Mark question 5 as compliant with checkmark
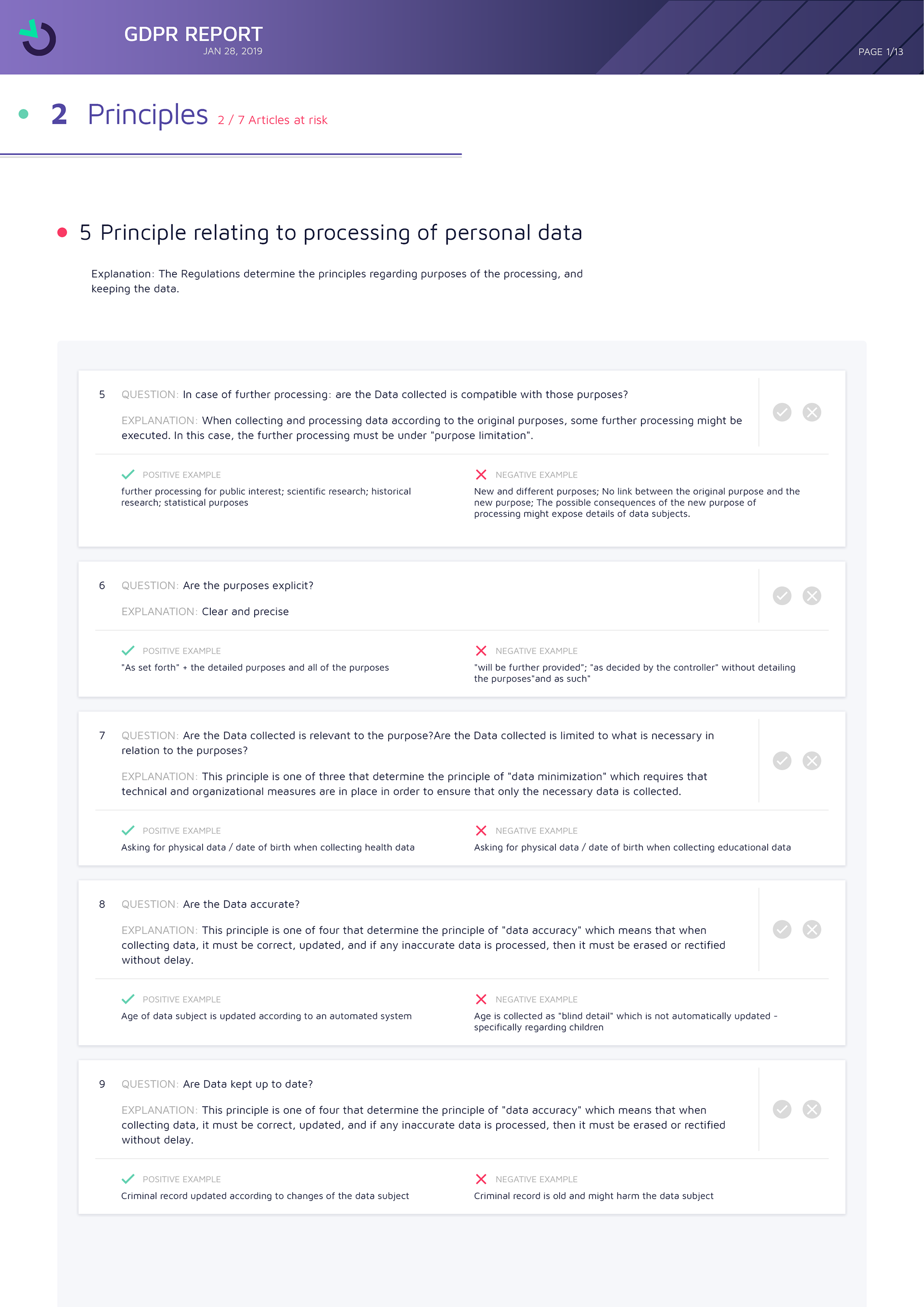924x1307 pixels. click(x=782, y=412)
